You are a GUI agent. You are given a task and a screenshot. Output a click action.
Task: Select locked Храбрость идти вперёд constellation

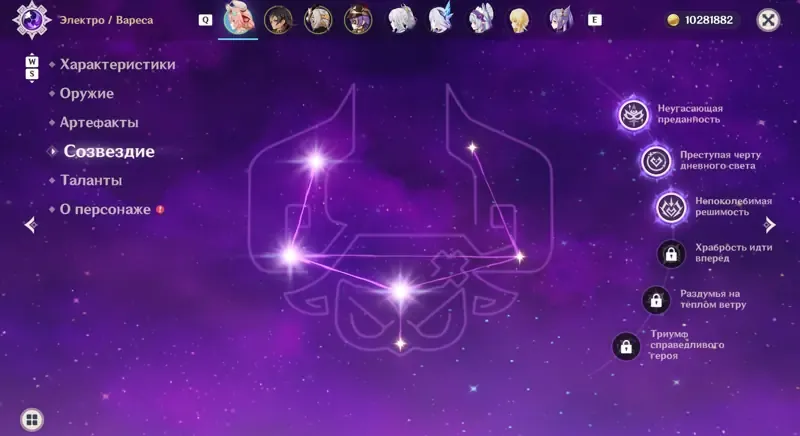point(671,253)
